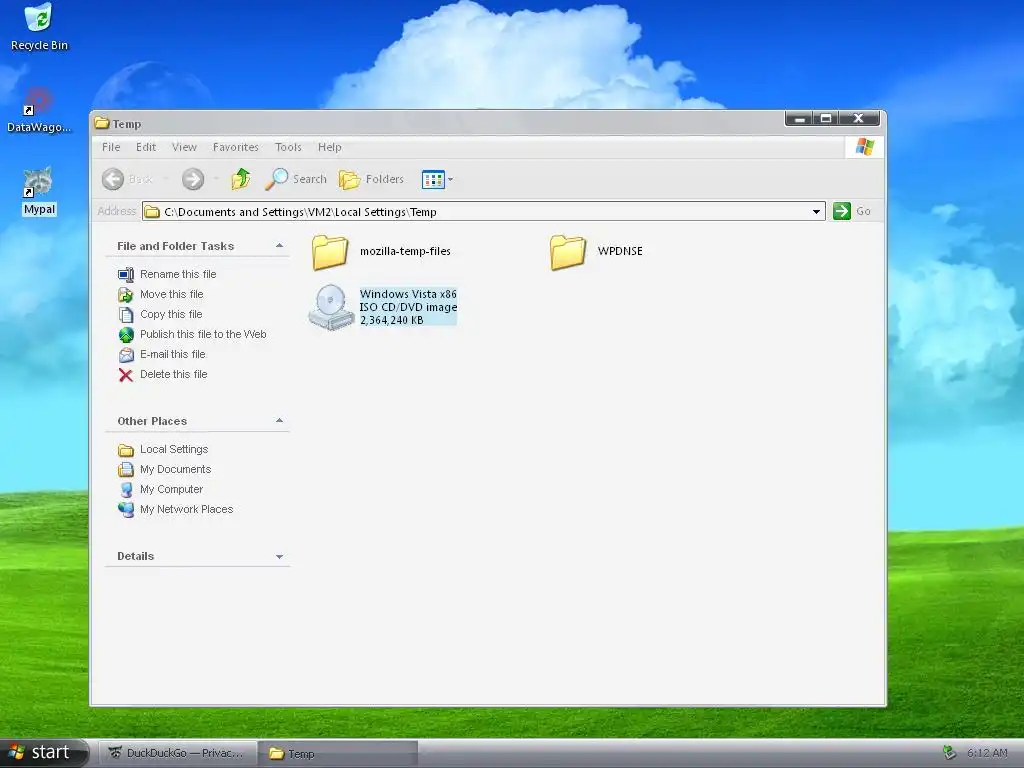Minimize the Temp window
Viewport: 1024px width, 768px height.
(799, 118)
